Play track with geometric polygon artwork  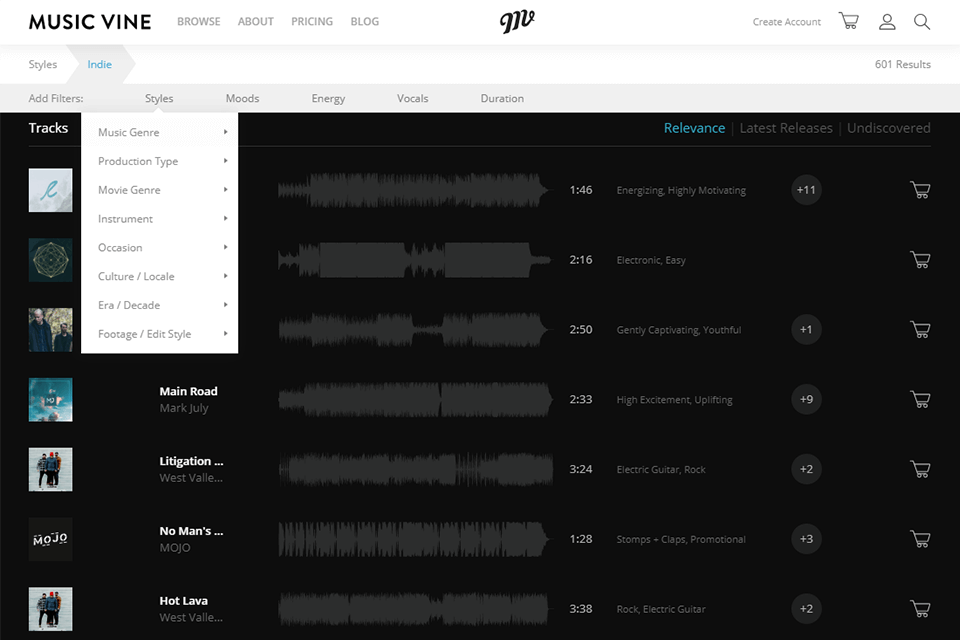tap(50, 260)
